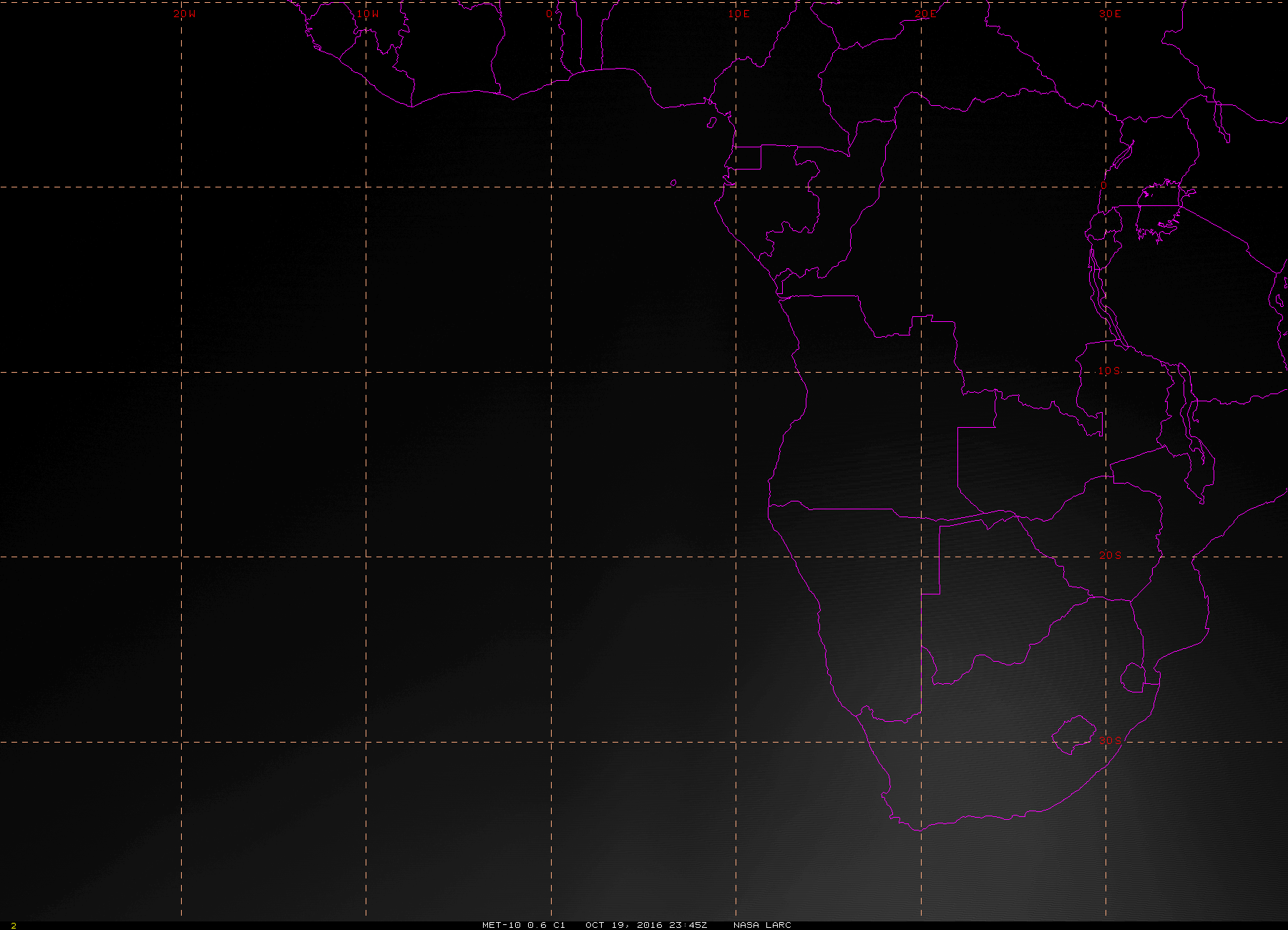This screenshot has width=1288, height=930.
Task: Click the 10E longitude label
Action: (x=739, y=14)
